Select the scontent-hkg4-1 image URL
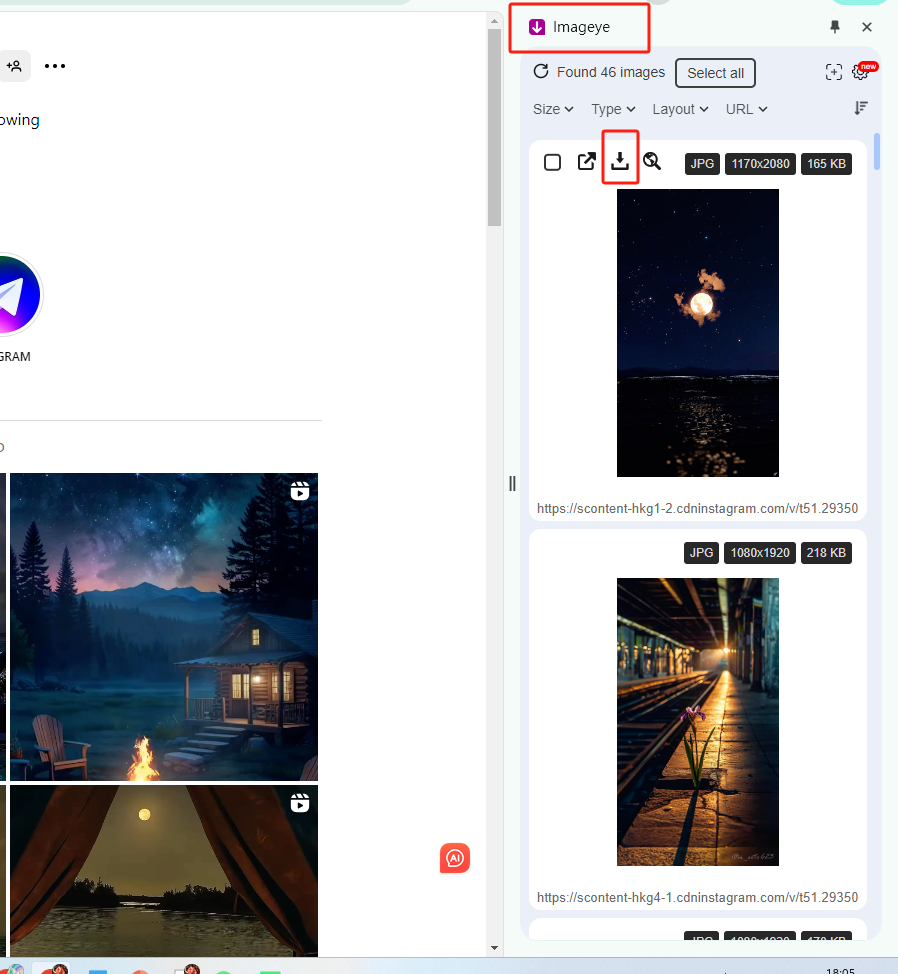The height and width of the screenshot is (974, 898). click(x=697, y=897)
